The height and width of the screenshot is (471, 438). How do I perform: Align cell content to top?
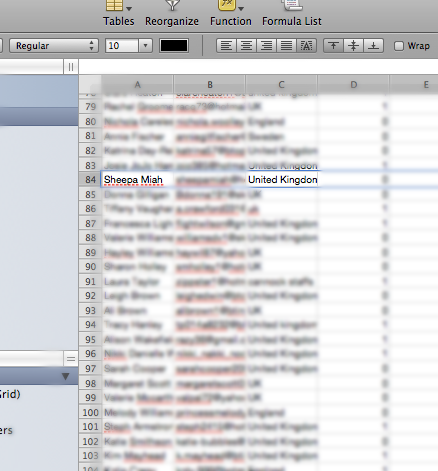tap(333, 46)
